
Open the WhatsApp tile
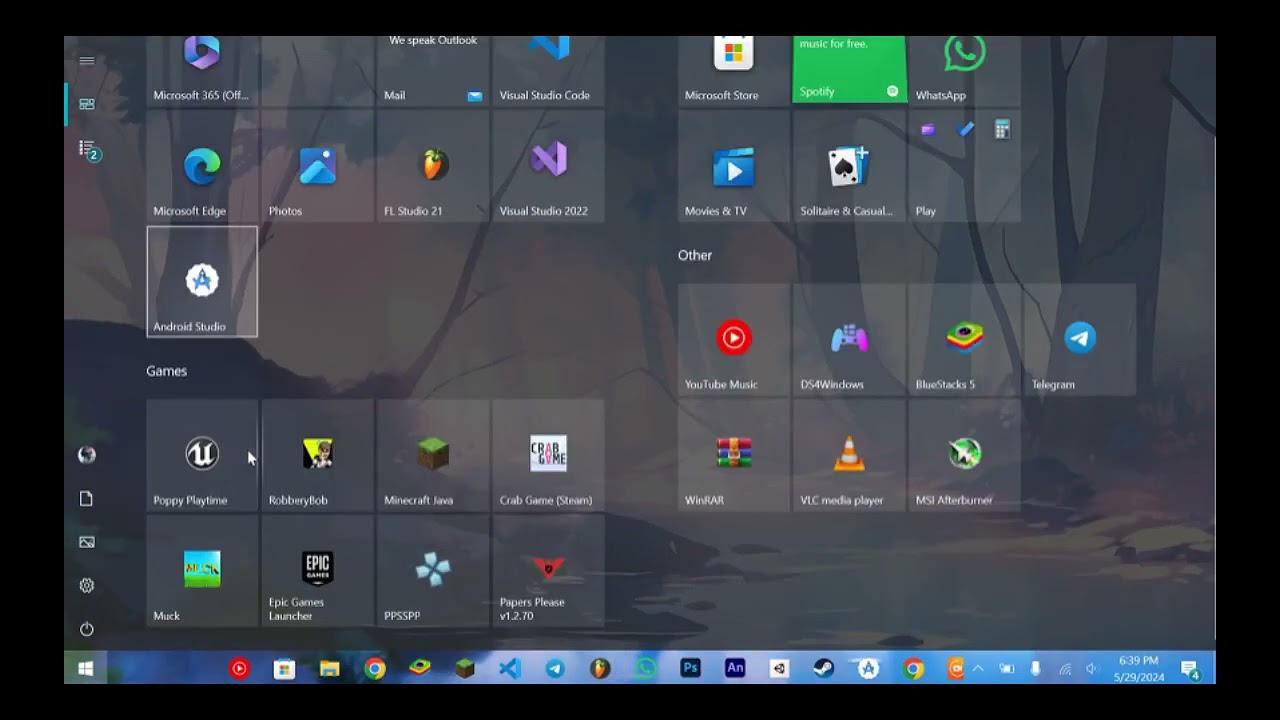point(964,70)
